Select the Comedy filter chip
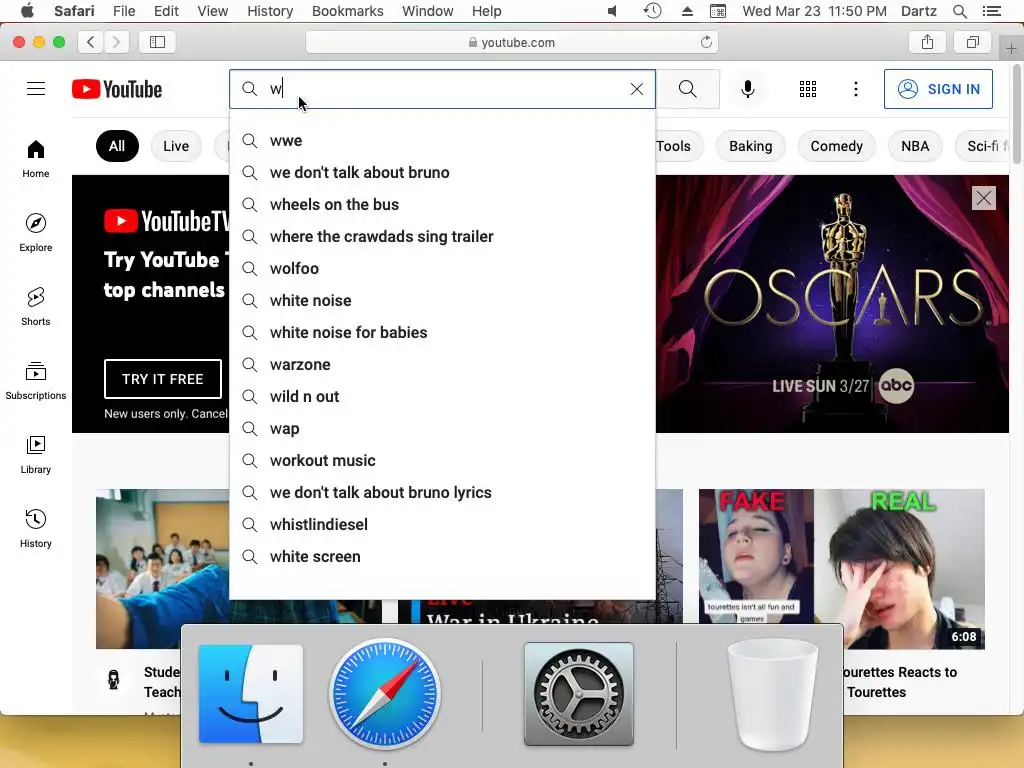 (837, 146)
